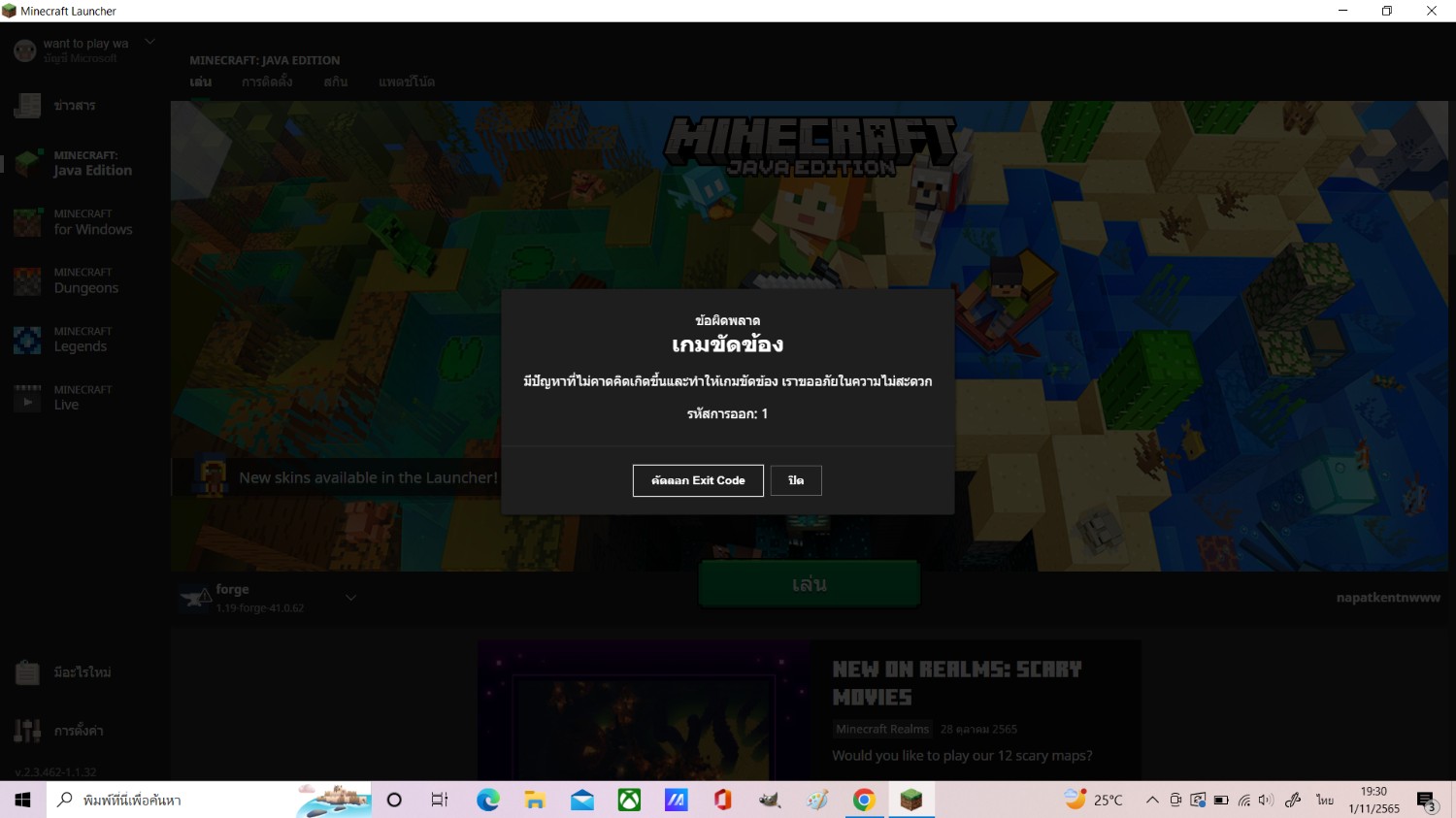Open the การตั้งค่า settings sliders icon
This screenshot has width=1456, height=818.
27,731
